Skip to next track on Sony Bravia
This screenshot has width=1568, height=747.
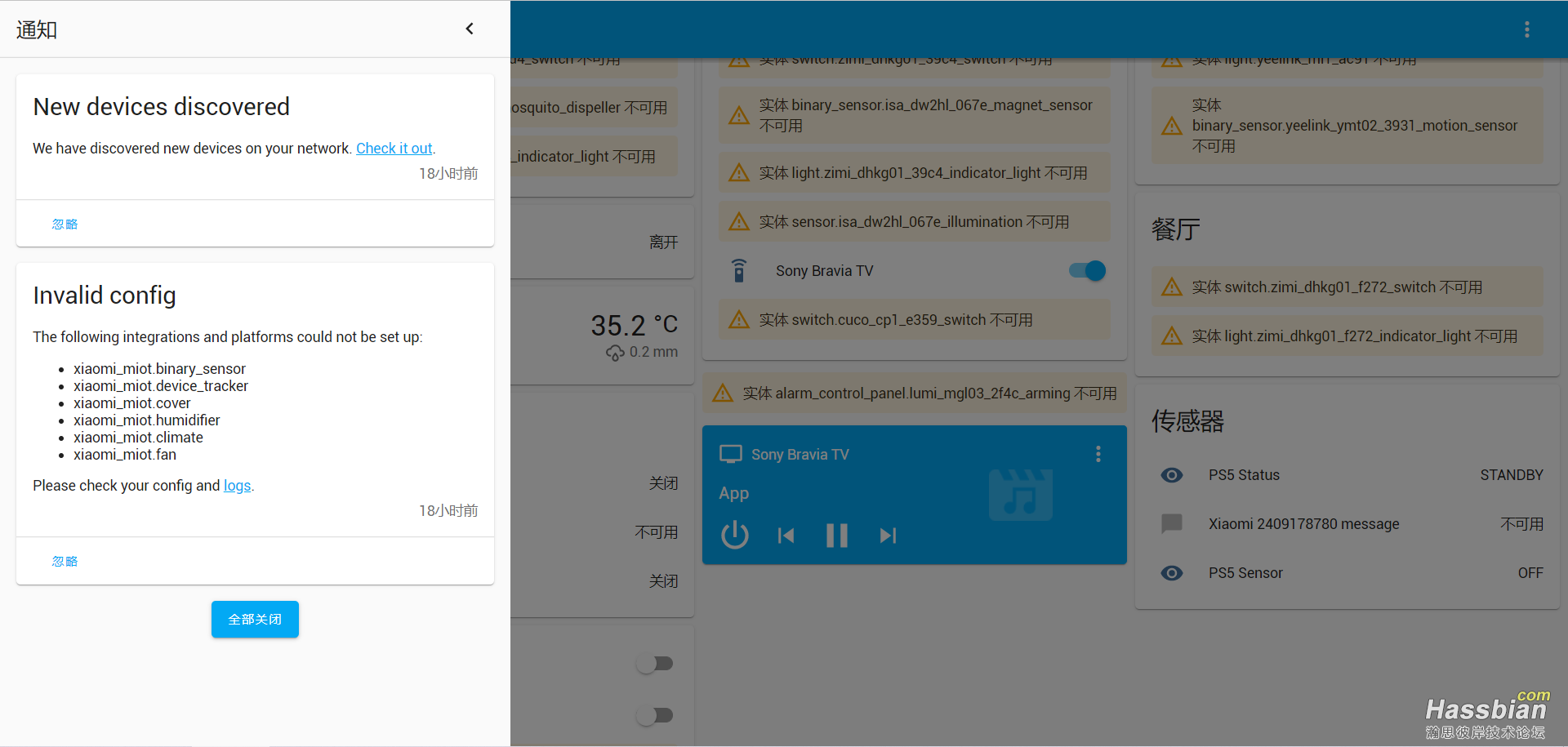(888, 536)
